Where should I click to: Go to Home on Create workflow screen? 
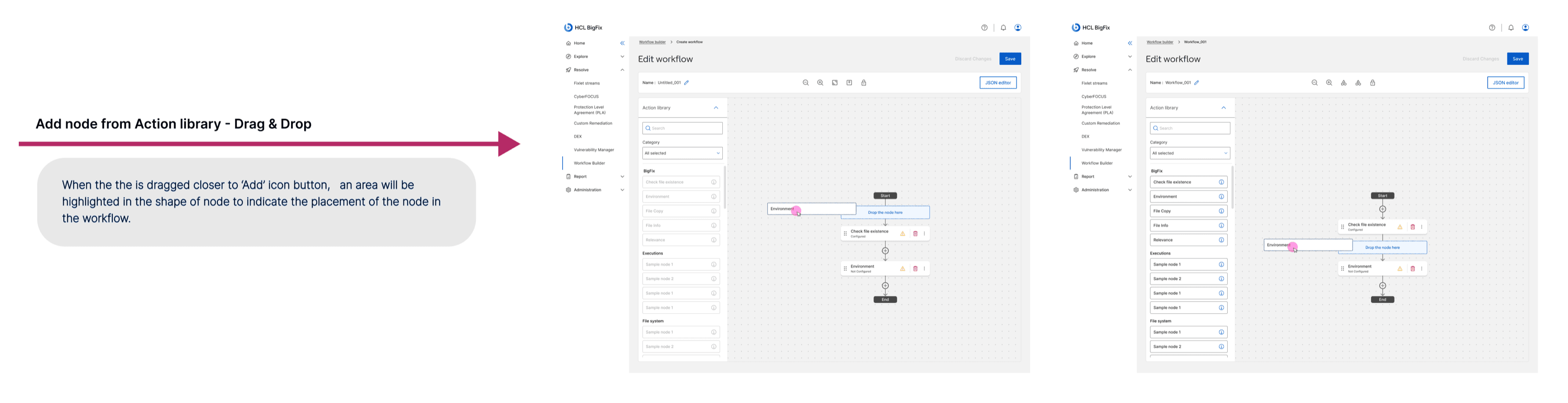click(579, 43)
